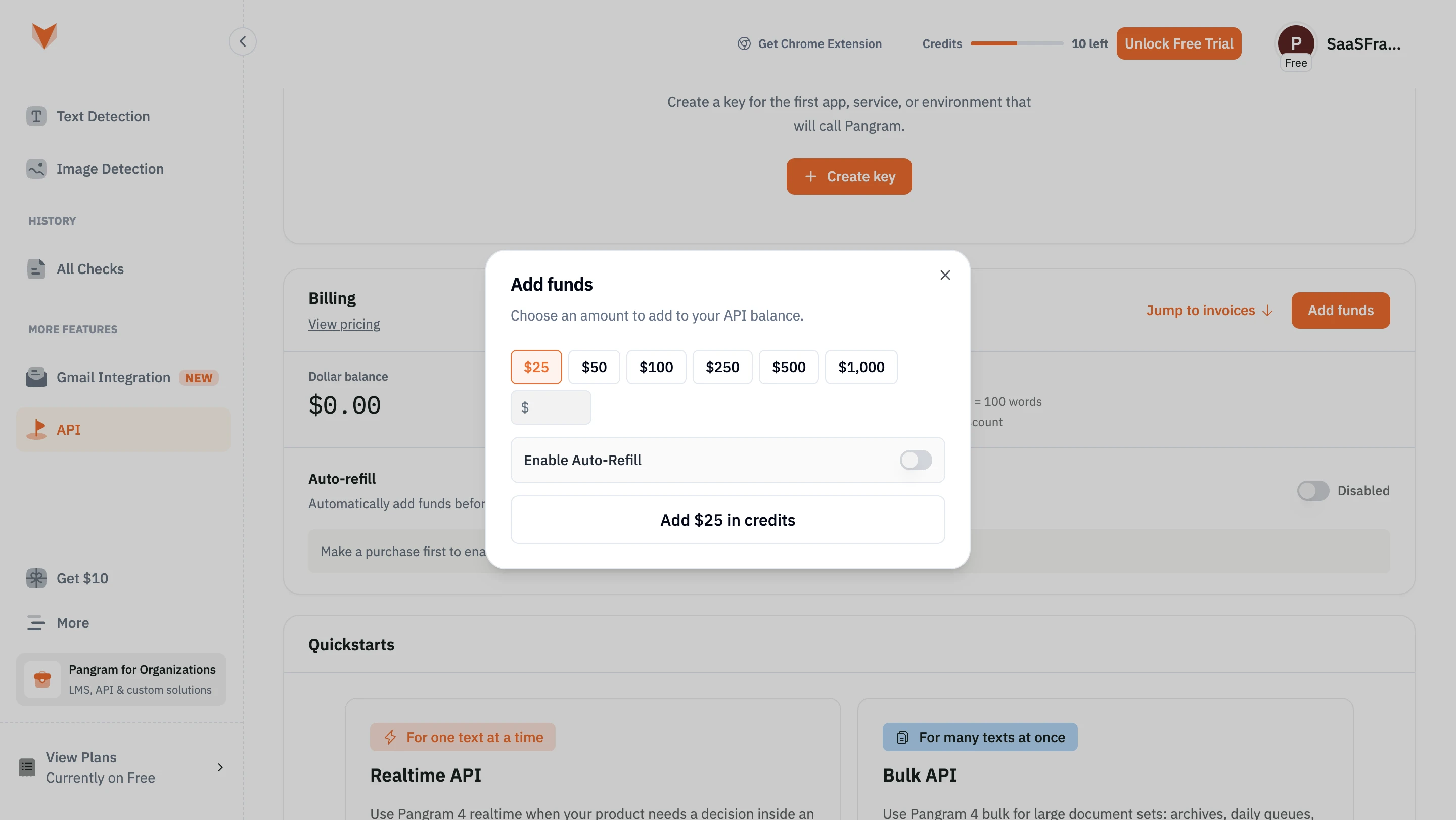Click the lightning icon on For one text at a time

click(x=390, y=737)
